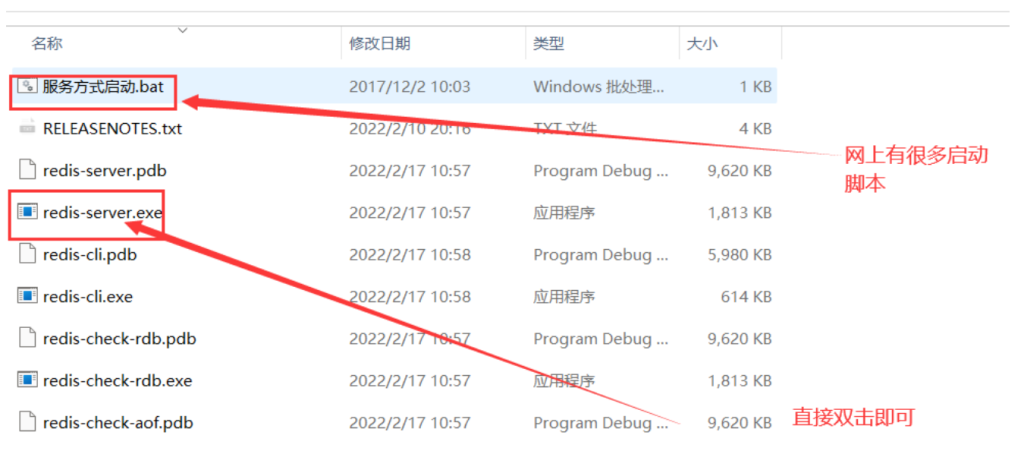Click the 1 KB size cell

(x=756, y=86)
